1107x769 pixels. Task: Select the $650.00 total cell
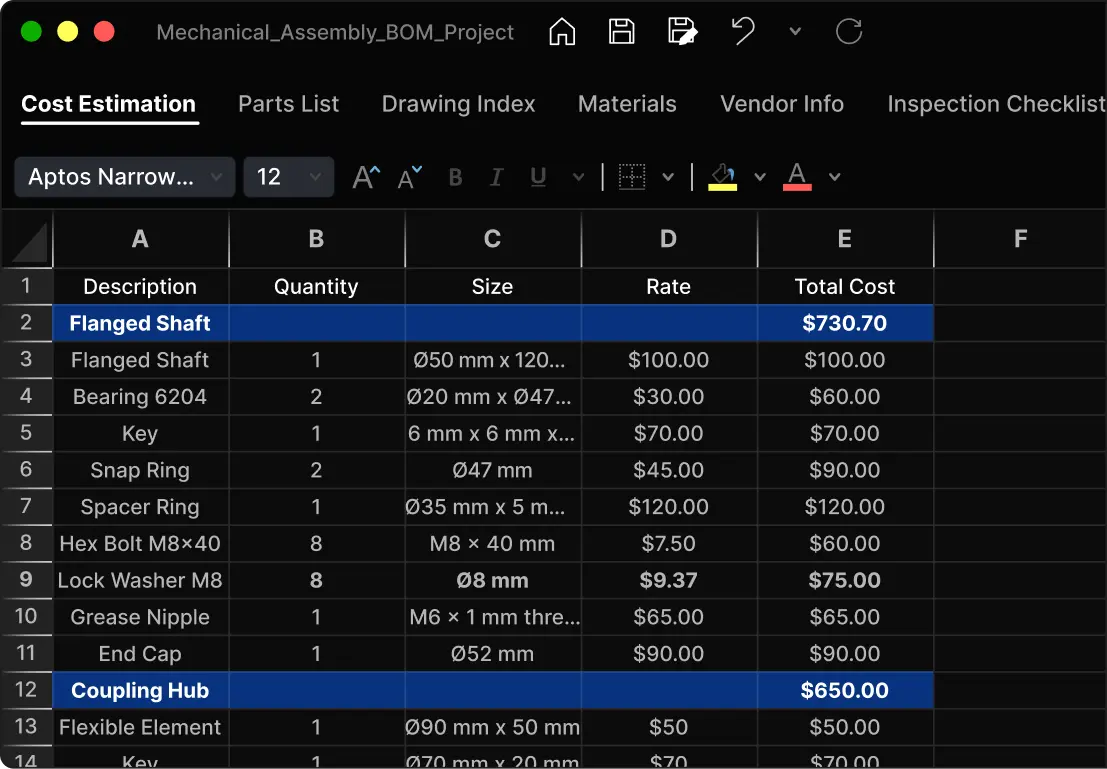(x=845, y=691)
